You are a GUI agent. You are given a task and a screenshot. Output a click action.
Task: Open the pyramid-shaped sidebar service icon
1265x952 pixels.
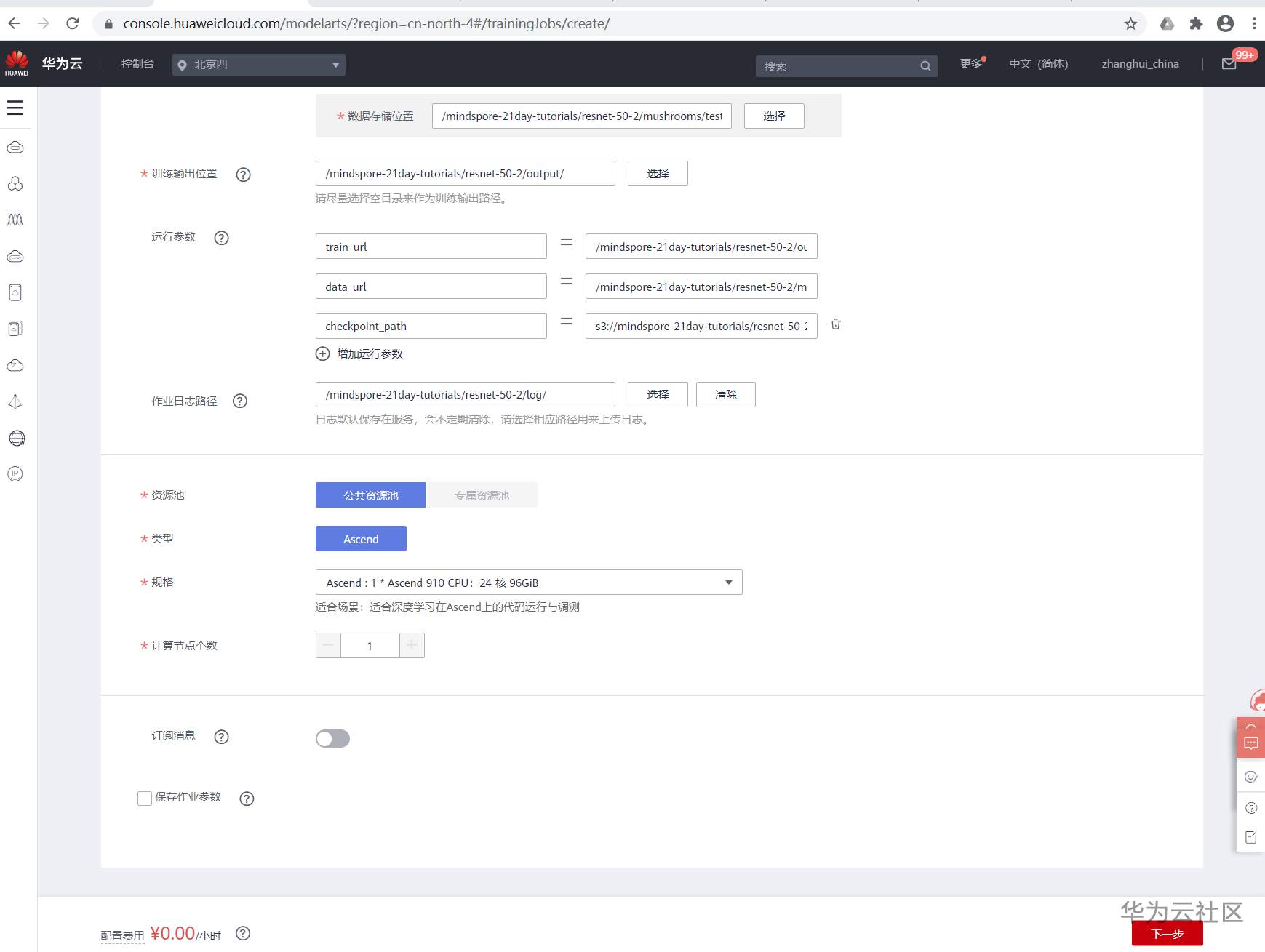coord(15,401)
